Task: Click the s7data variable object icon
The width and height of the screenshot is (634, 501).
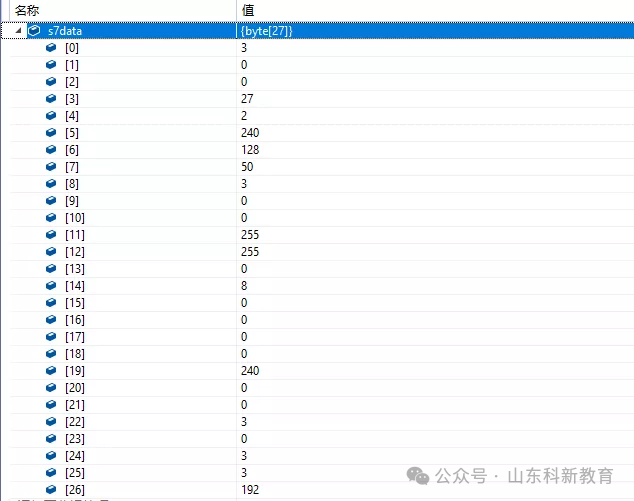Action: tap(34, 30)
